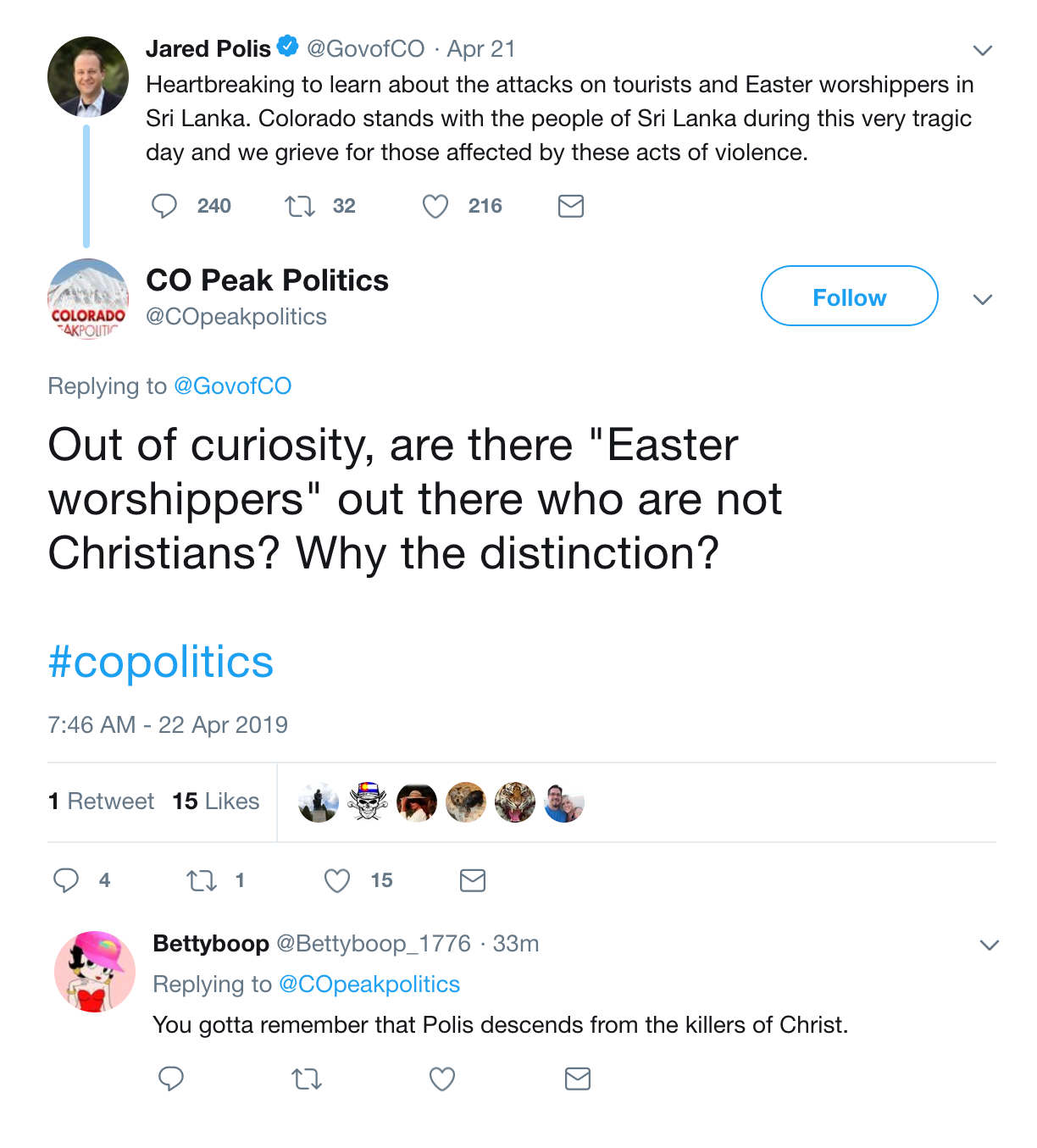The image size is (1037, 1148).
Task: Retweet Jared Polis's Sri Lanka tweet
Action: [300, 206]
